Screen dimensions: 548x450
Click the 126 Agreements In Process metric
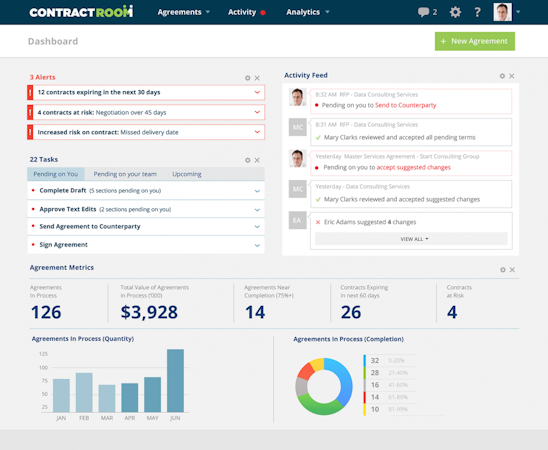pos(46,312)
